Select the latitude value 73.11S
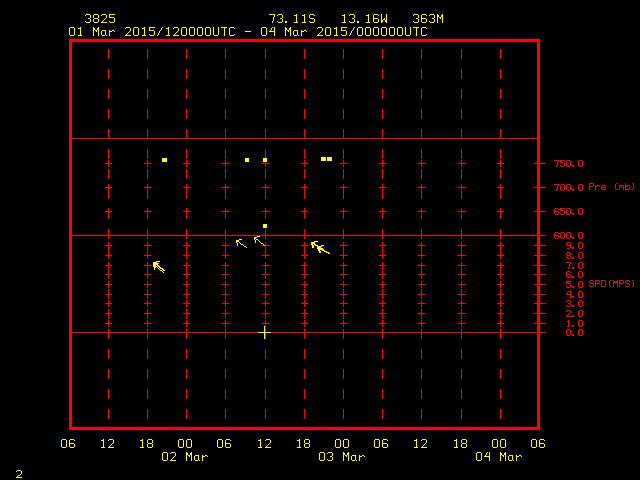Viewport: 640px width, 480px height. [292, 19]
